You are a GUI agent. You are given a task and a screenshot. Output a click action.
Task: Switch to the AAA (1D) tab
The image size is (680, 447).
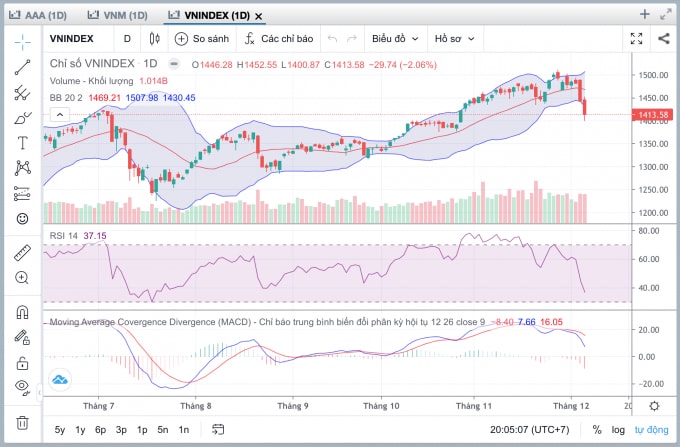[x=38, y=15]
